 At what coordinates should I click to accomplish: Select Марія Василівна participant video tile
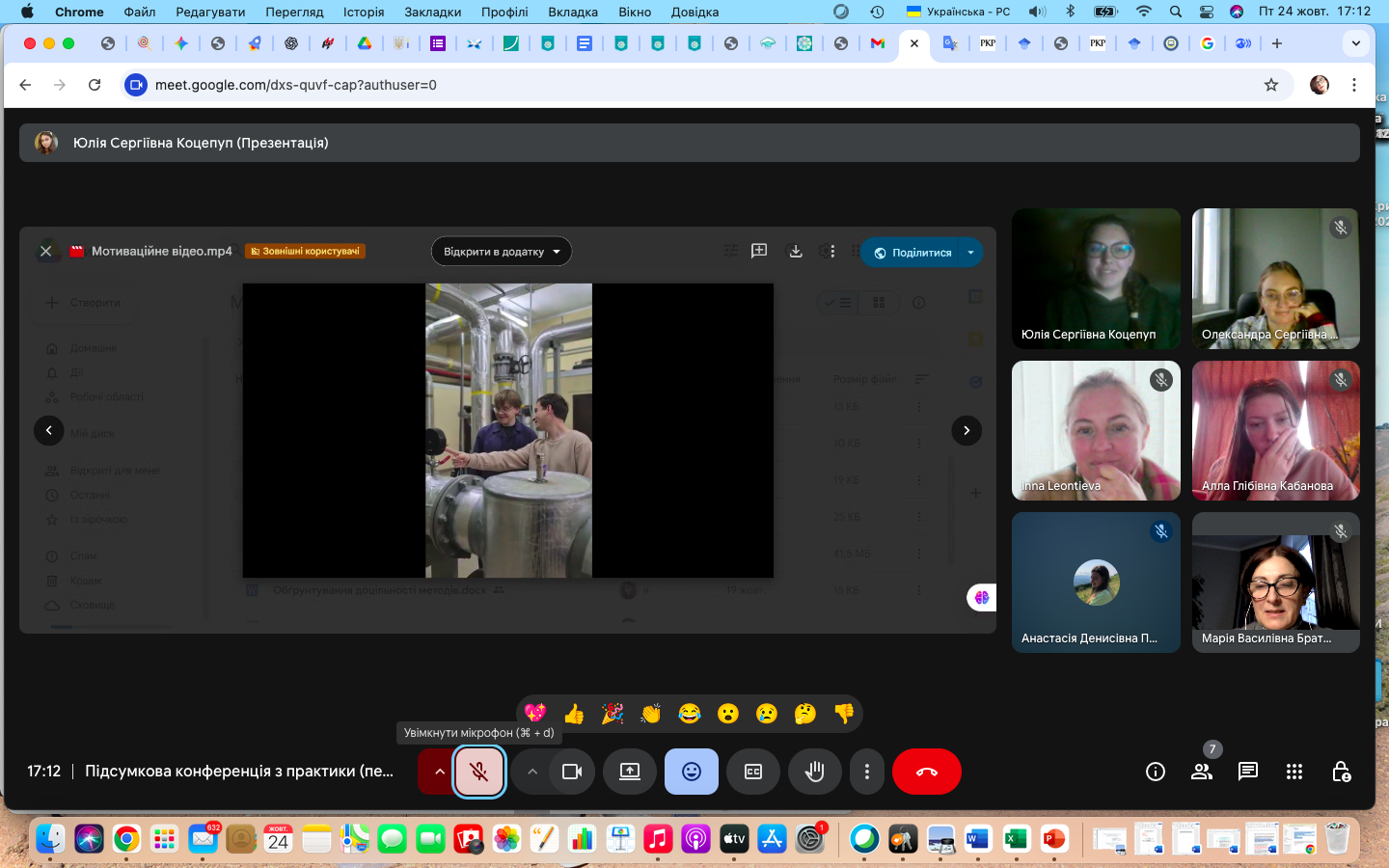[1275, 583]
